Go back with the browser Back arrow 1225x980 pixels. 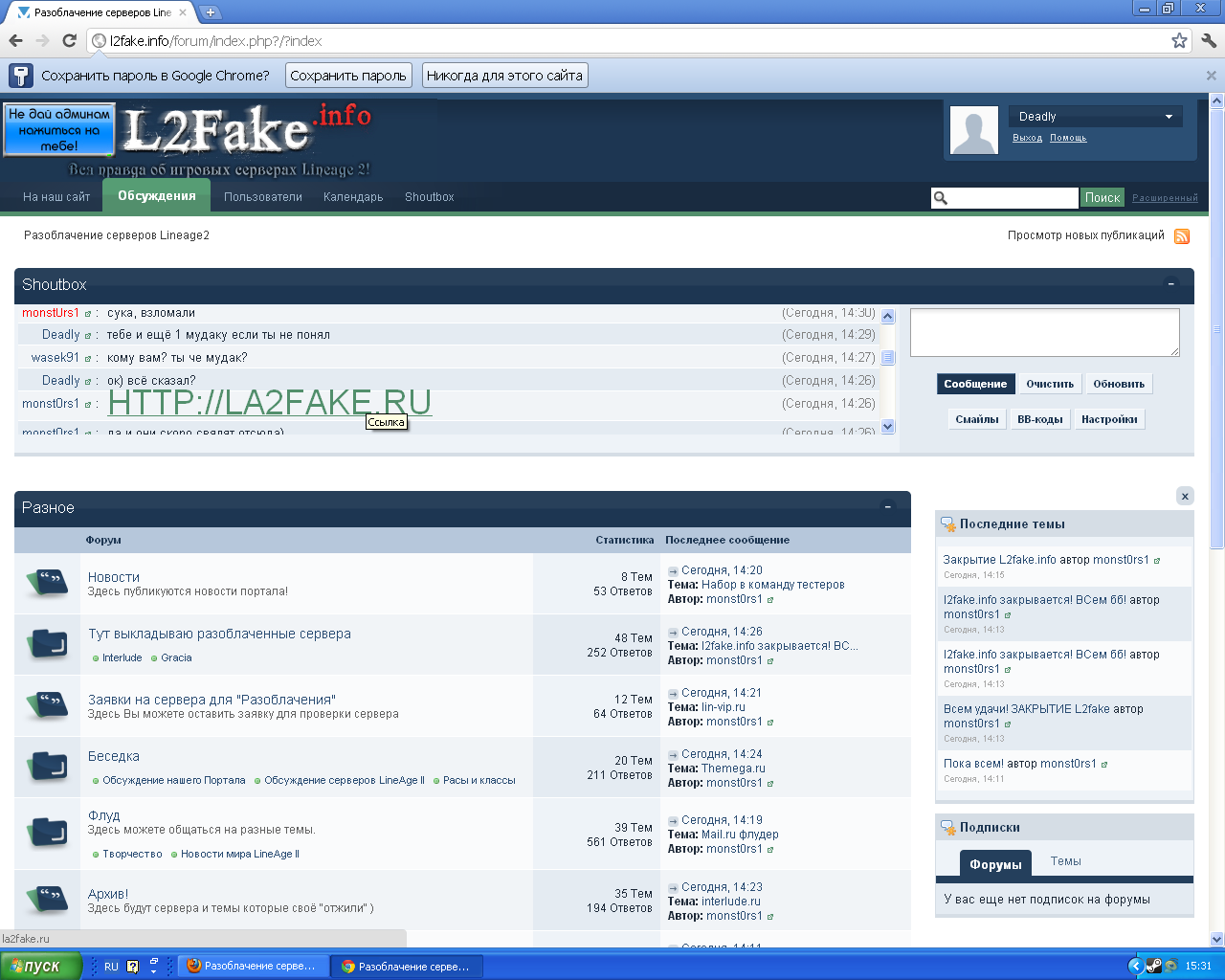pyautogui.click(x=15, y=40)
